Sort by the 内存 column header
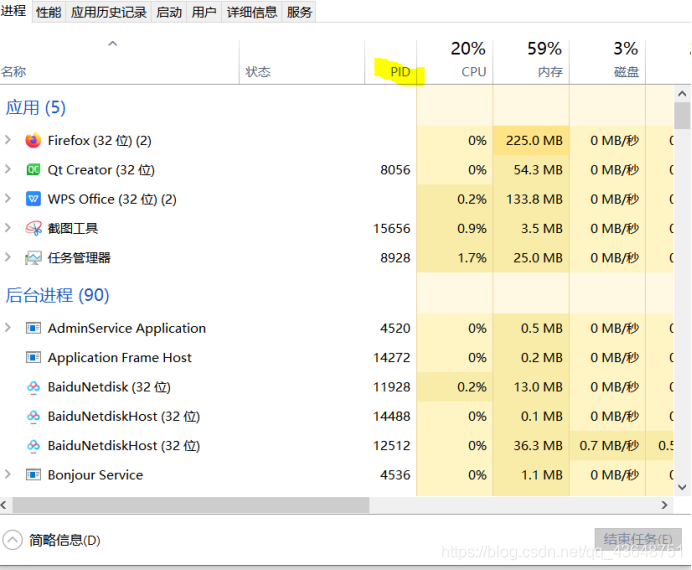Viewport: 692px width, 570px height. point(531,62)
